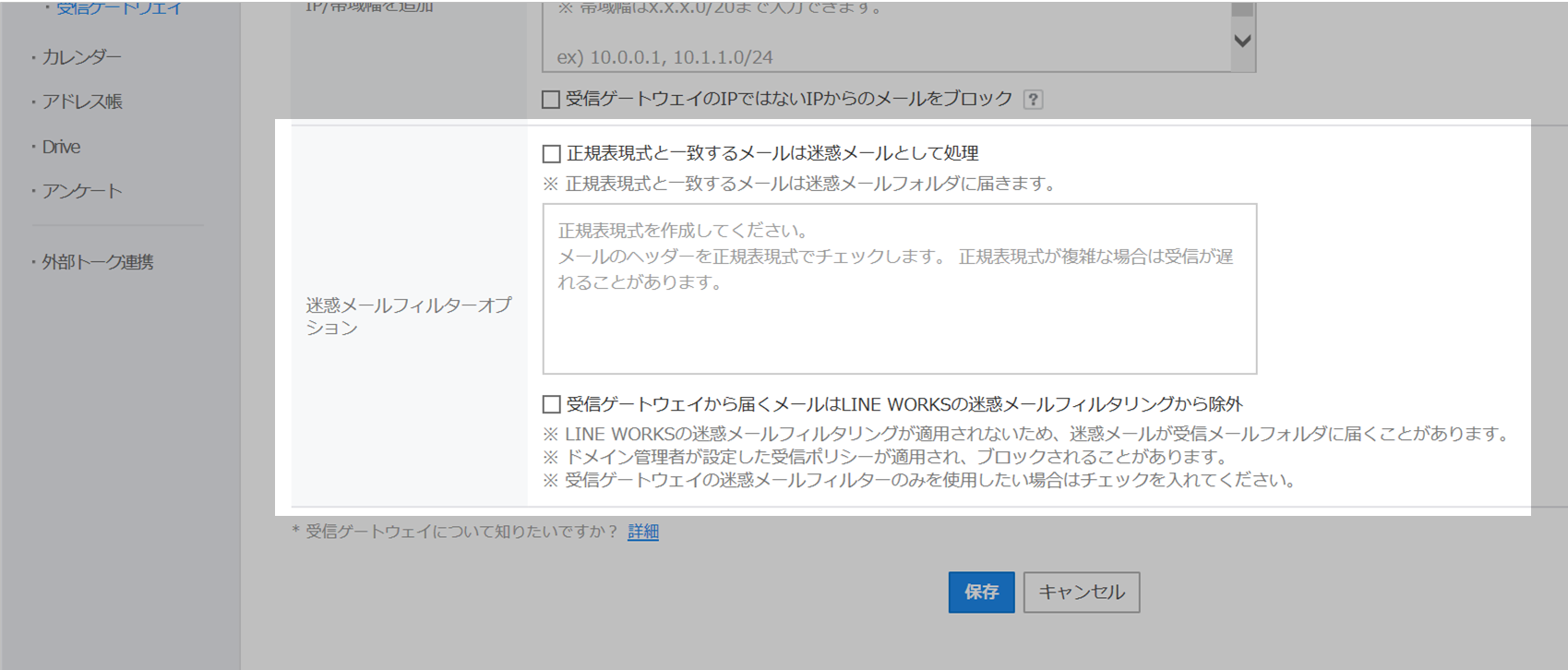Click 受信ゲートウェイ at the top of sidebar
This screenshot has width=1568, height=670.
pos(119,8)
